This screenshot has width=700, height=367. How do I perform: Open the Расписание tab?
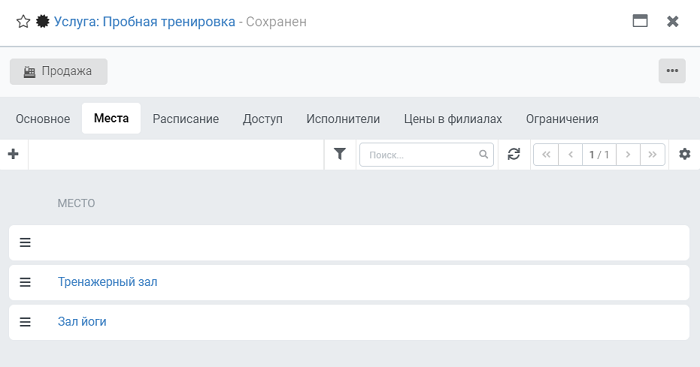pyautogui.click(x=186, y=119)
